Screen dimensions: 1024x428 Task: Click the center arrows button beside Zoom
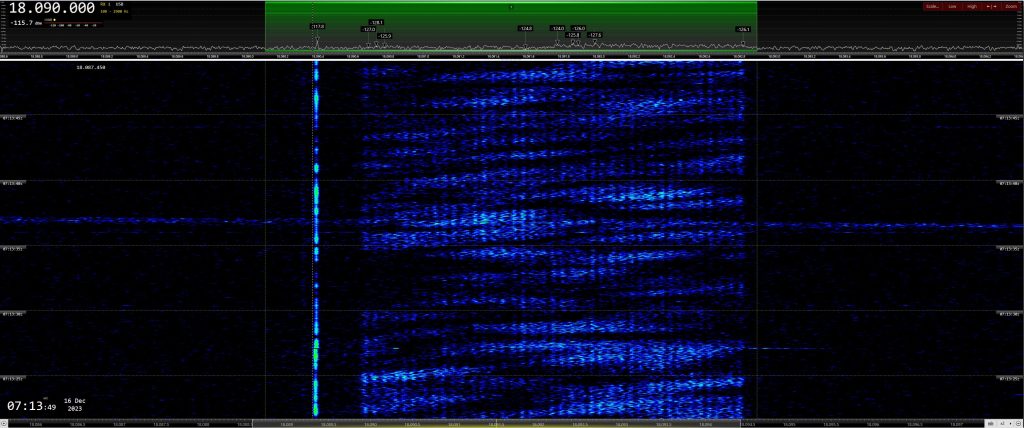tap(991, 7)
